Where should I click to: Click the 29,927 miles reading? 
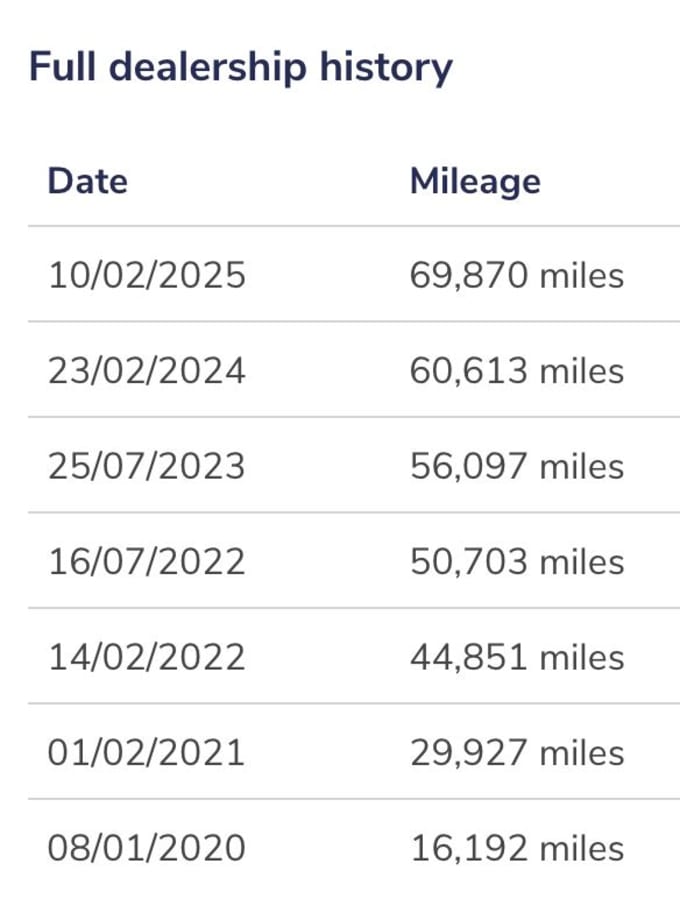[517, 753]
